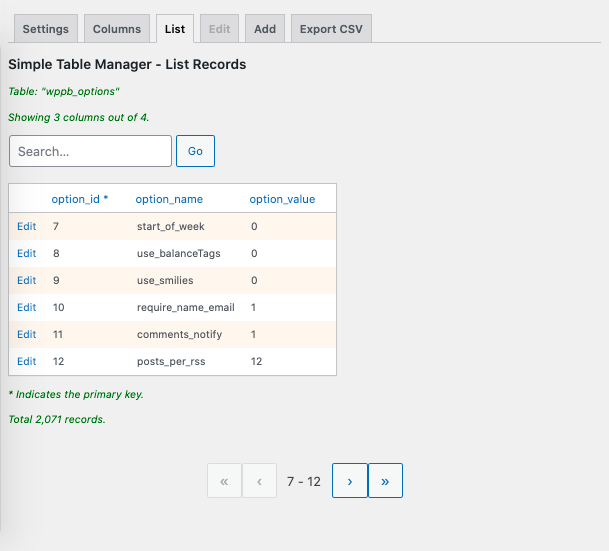This screenshot has width=609, height=551.
Task: Open the Settings tab
Action: point(46,29)
